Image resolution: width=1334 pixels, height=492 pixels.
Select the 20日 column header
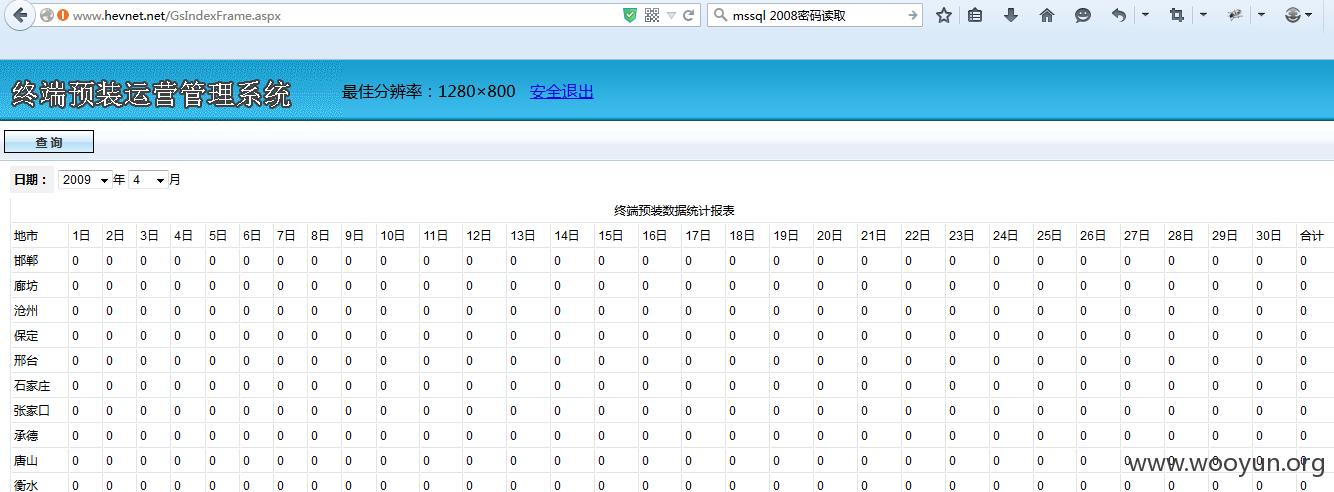pyautogui.click(x=830, y=236)
